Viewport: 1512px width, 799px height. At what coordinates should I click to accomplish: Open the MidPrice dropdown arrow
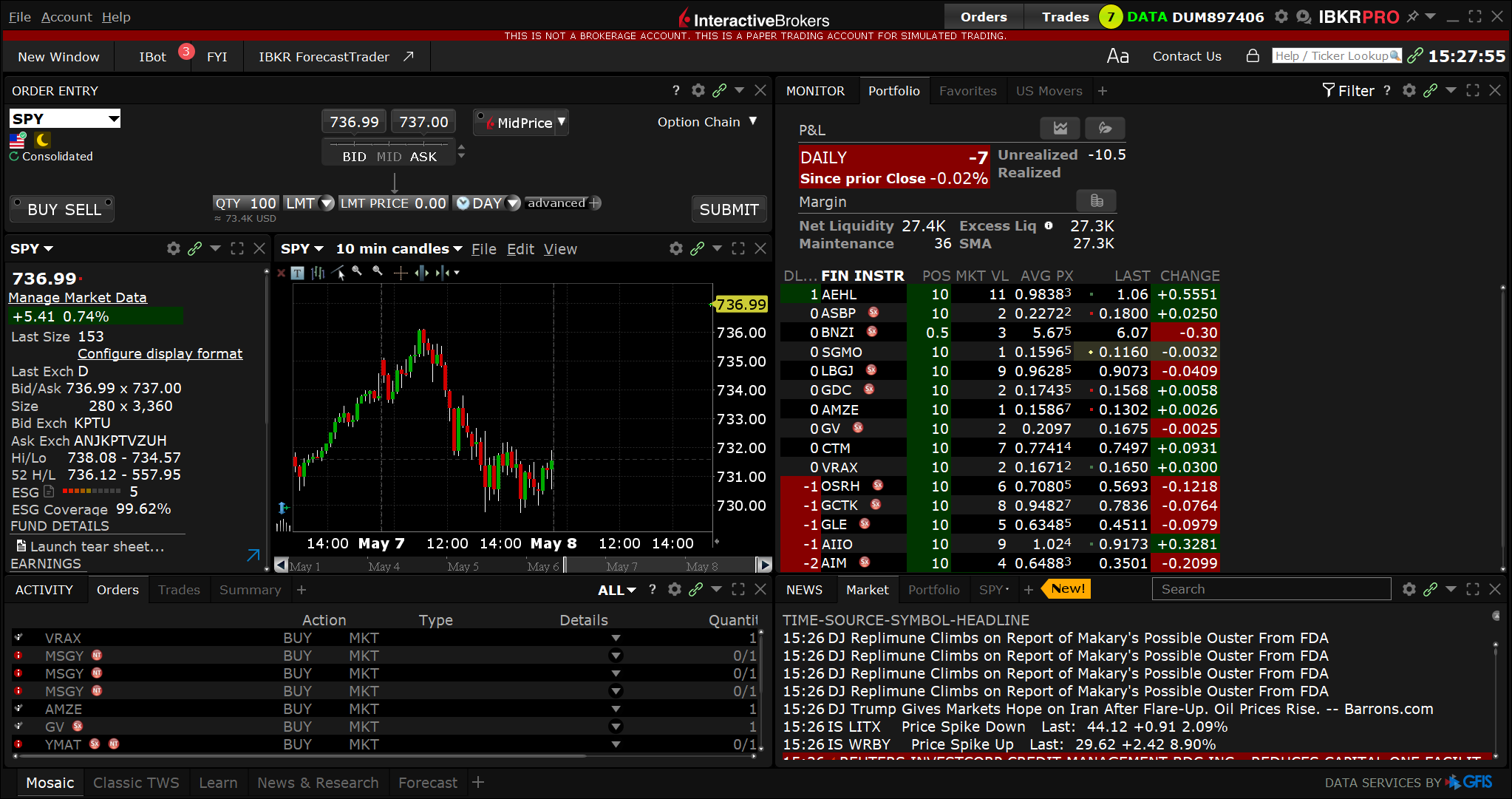point(562,121)
